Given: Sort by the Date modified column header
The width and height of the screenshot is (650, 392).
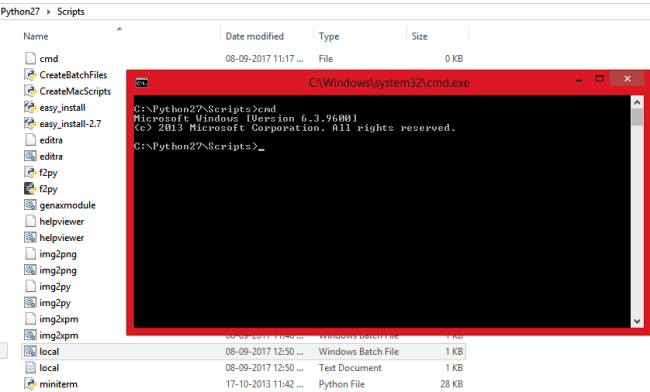Looking at the screenshot, I should tap(255, 36).
